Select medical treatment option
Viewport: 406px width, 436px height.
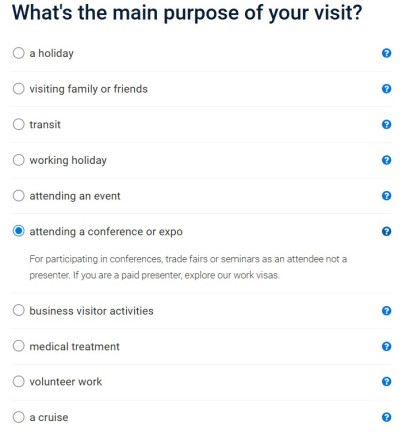click(x=19, y=346)
